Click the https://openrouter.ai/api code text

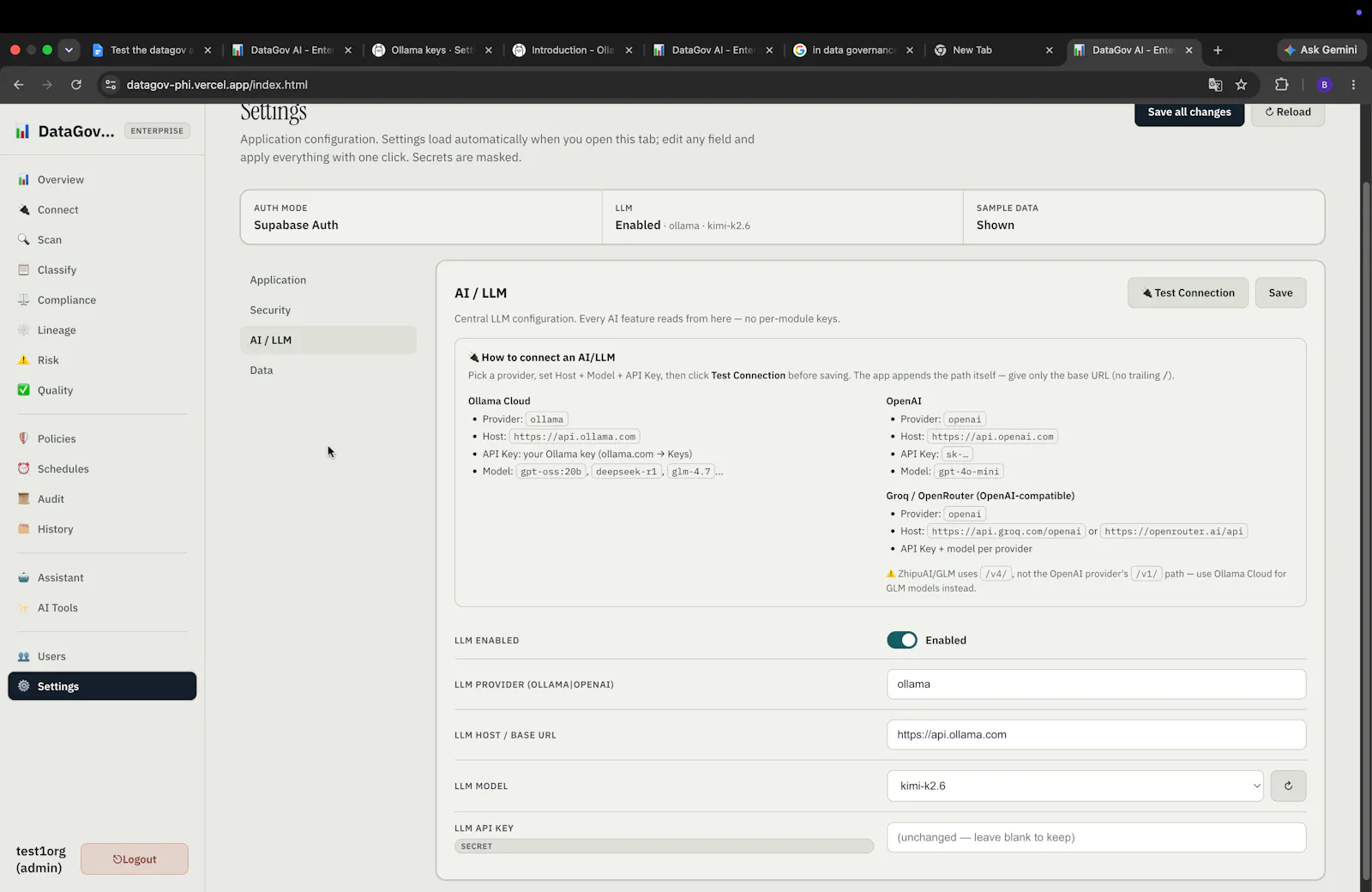(x=1173, y=531)
